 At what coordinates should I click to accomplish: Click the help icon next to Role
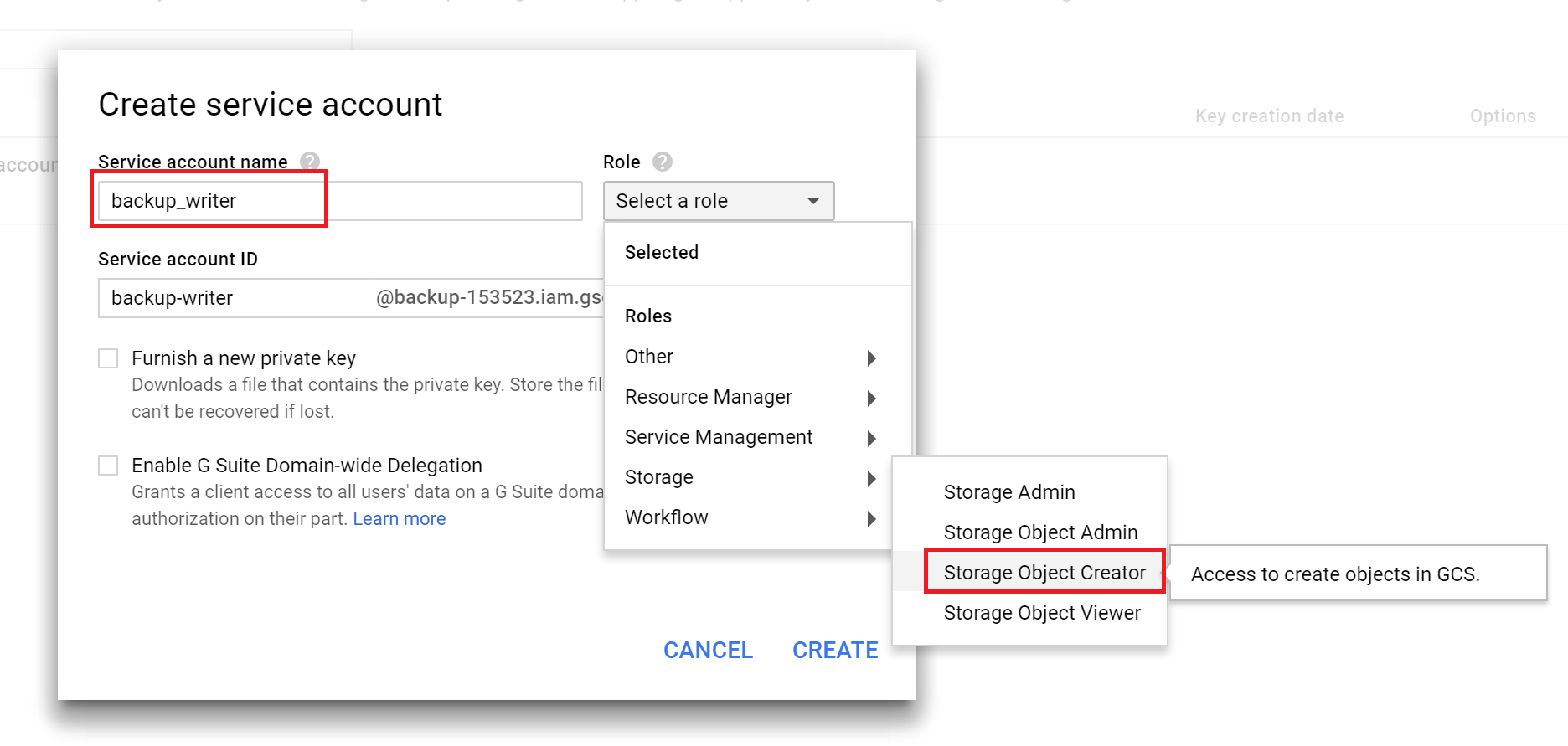[663, 162]
